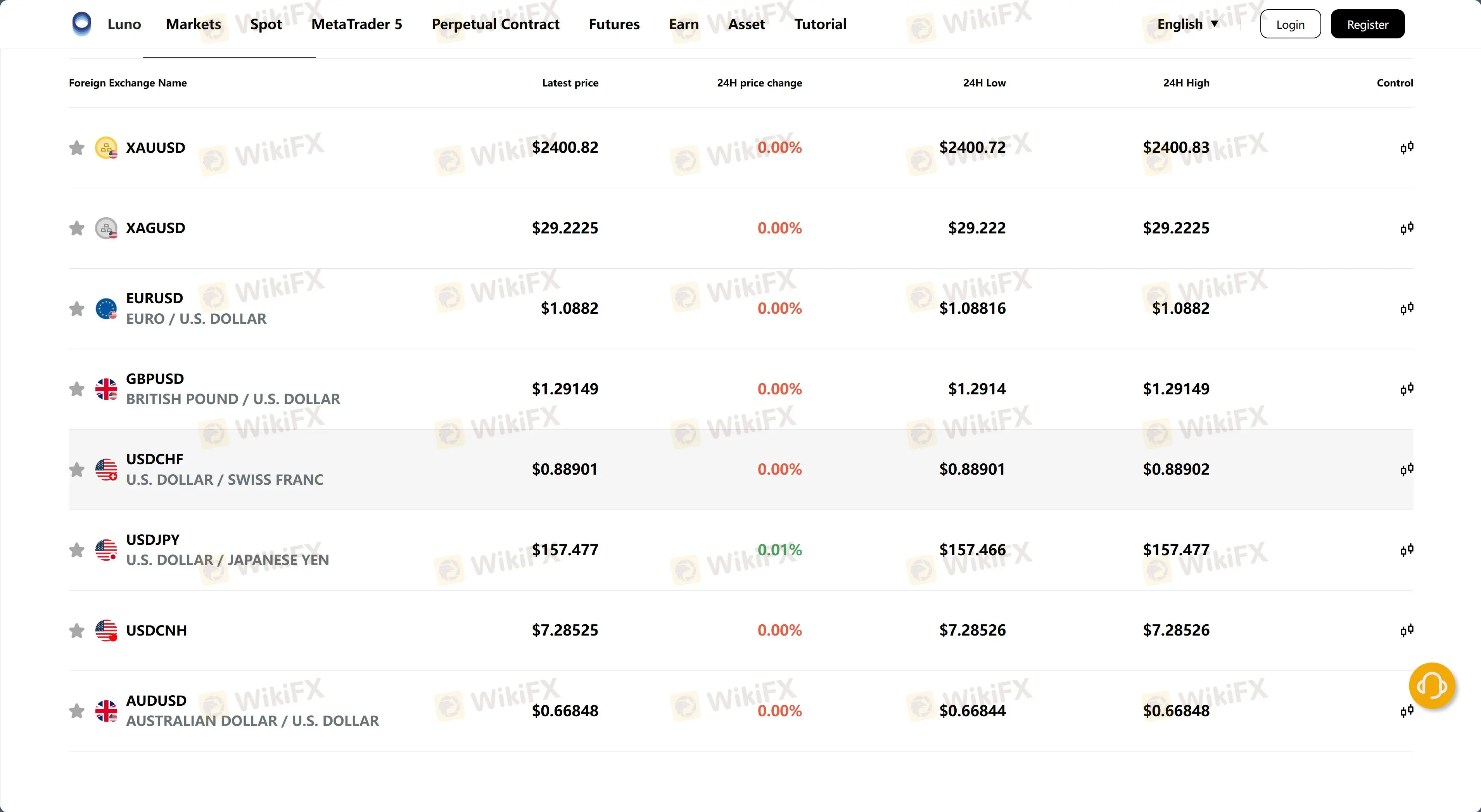Select the EURUSD pair name
The width and height of the screenshot is (1481, 812).
click(155, 299)
